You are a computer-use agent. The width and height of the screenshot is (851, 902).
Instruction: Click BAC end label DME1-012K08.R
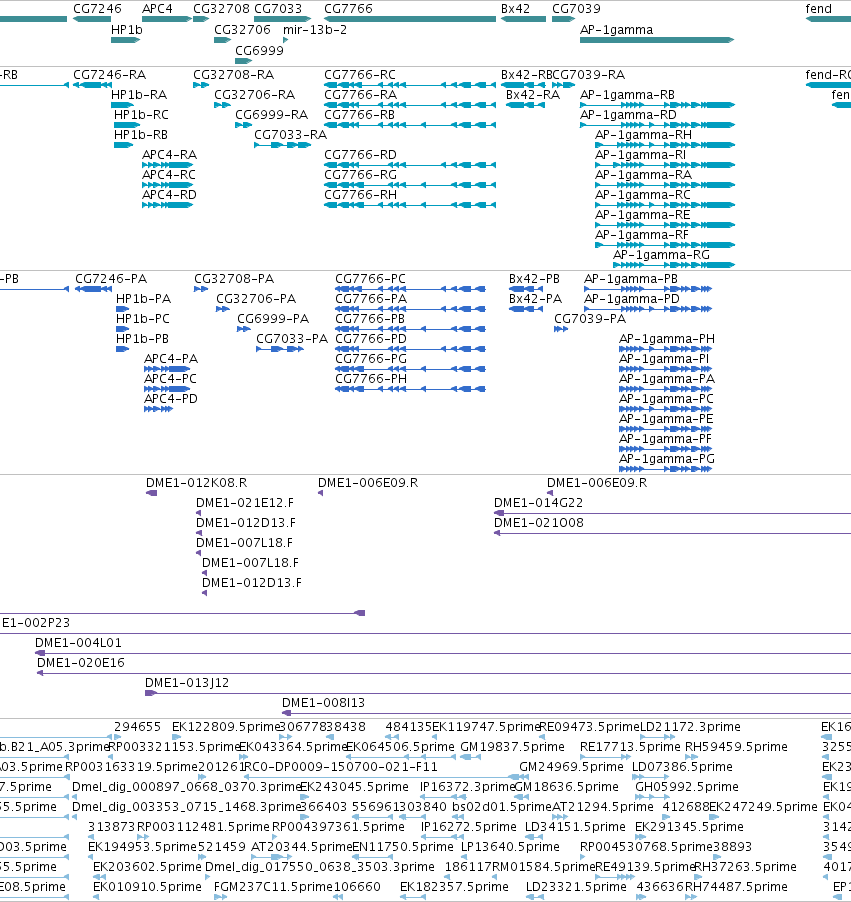click(x=196, y=483)
